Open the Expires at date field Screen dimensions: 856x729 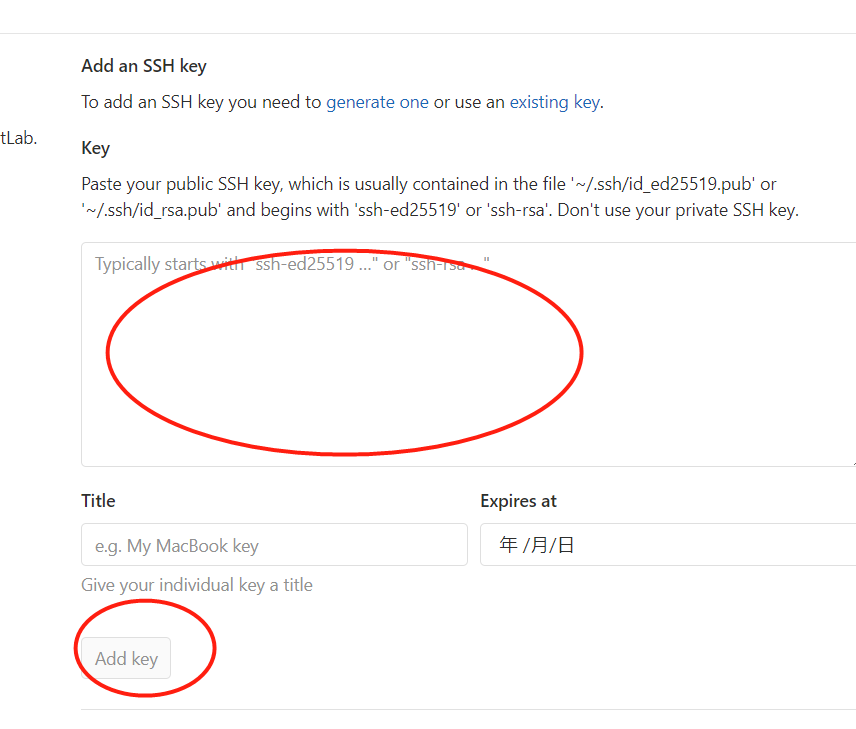coord(668,544)
